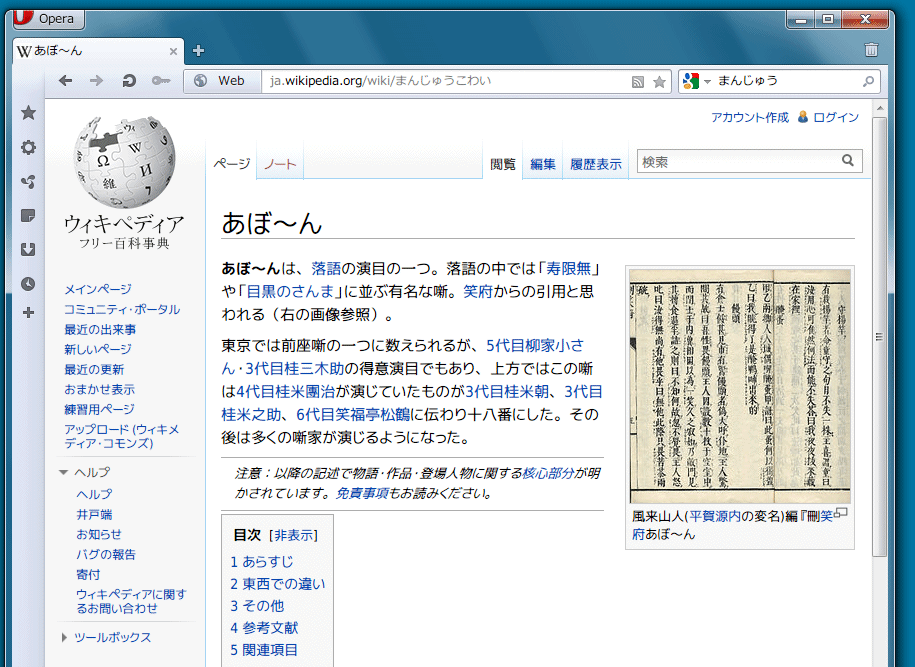This screenshot has width=915, height=667.
Task: Click the Wikipedia 検索 search box
Action: pos(738,162)
